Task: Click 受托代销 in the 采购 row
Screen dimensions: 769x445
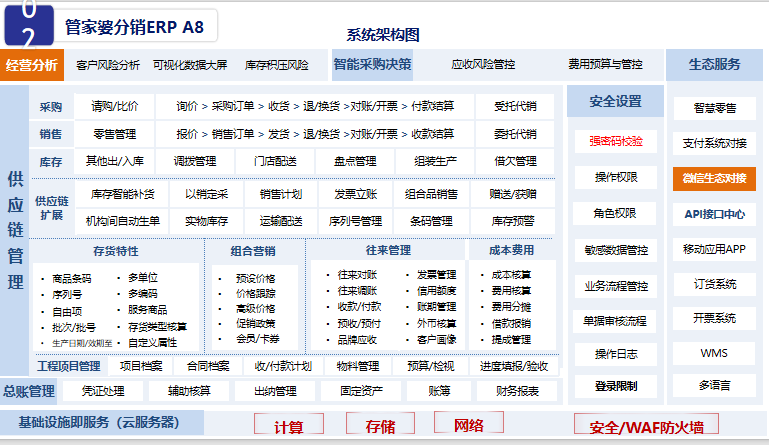Action: (515, 106)
